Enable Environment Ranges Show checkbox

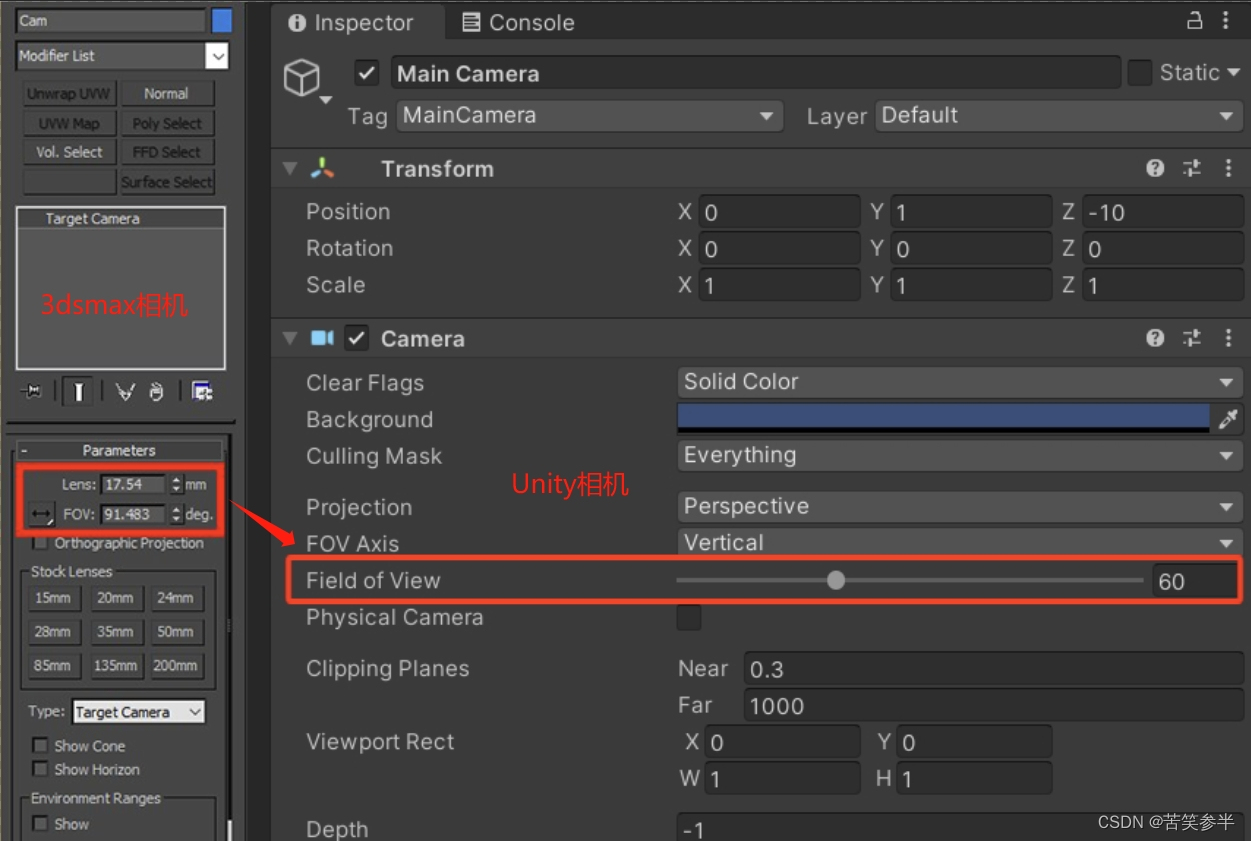coord(40,823)
